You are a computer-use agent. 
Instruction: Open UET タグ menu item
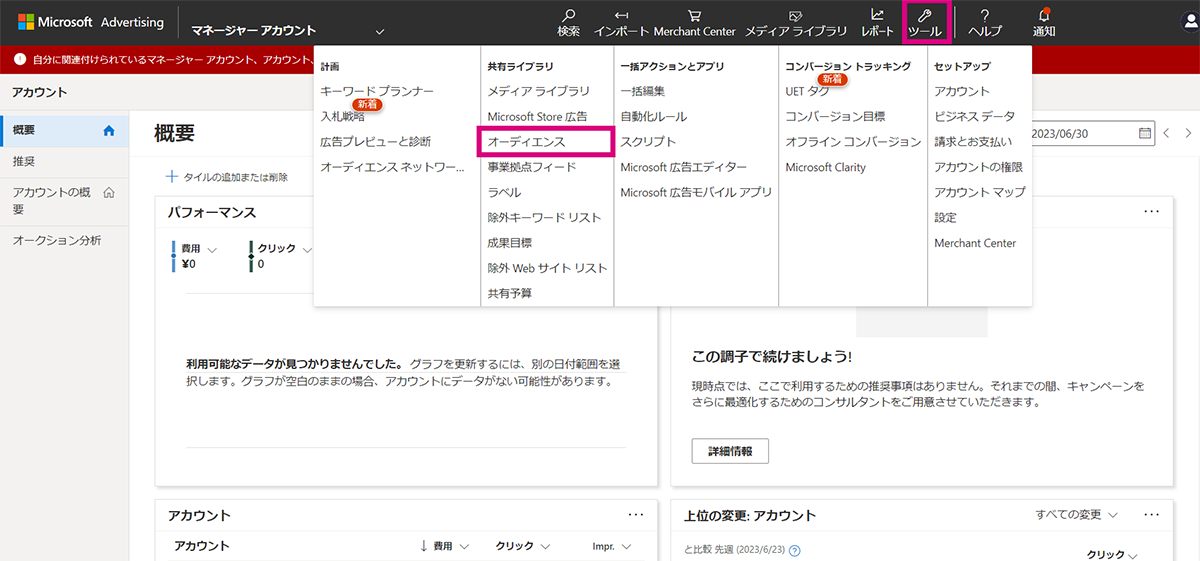coord(807,91)
